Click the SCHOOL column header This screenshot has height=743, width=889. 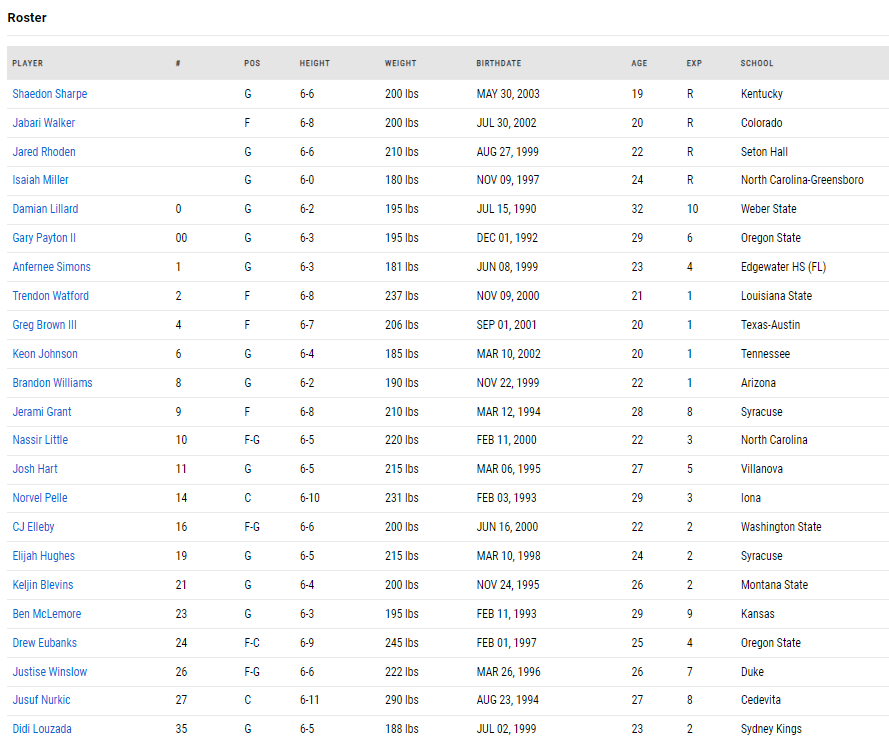[757, 63]
